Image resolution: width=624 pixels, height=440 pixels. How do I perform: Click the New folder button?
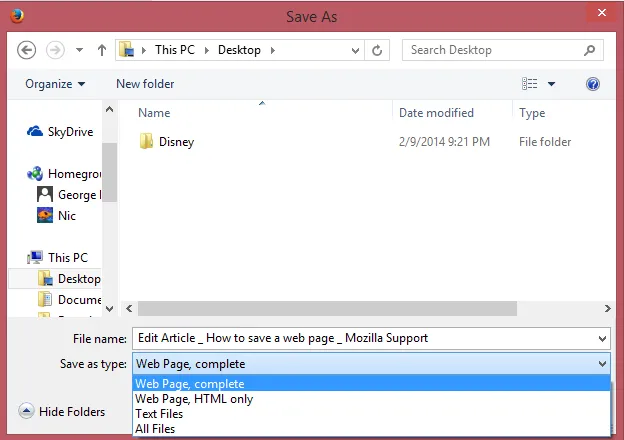point(145,84)
